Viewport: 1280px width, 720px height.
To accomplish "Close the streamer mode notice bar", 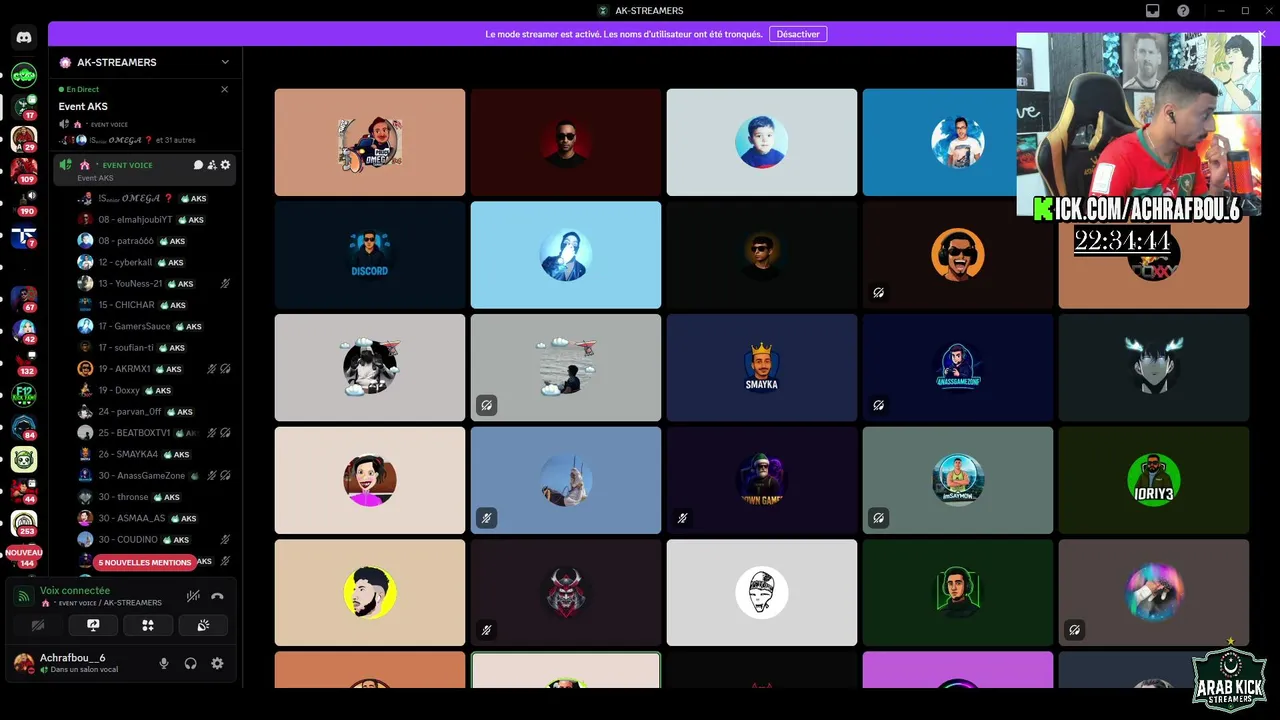I will pos(1262,34).
